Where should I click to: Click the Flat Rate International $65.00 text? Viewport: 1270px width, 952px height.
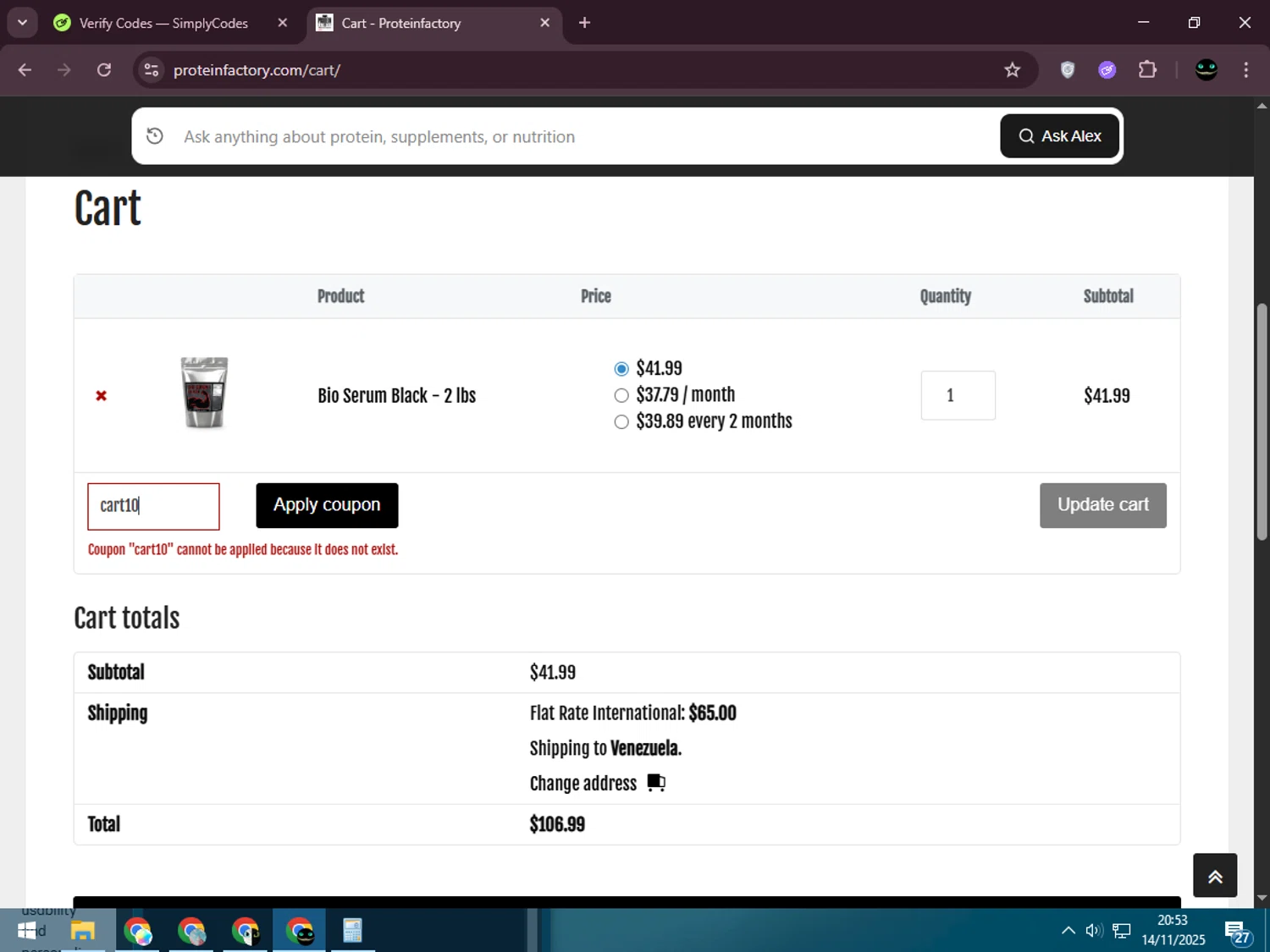coord(632,713)
